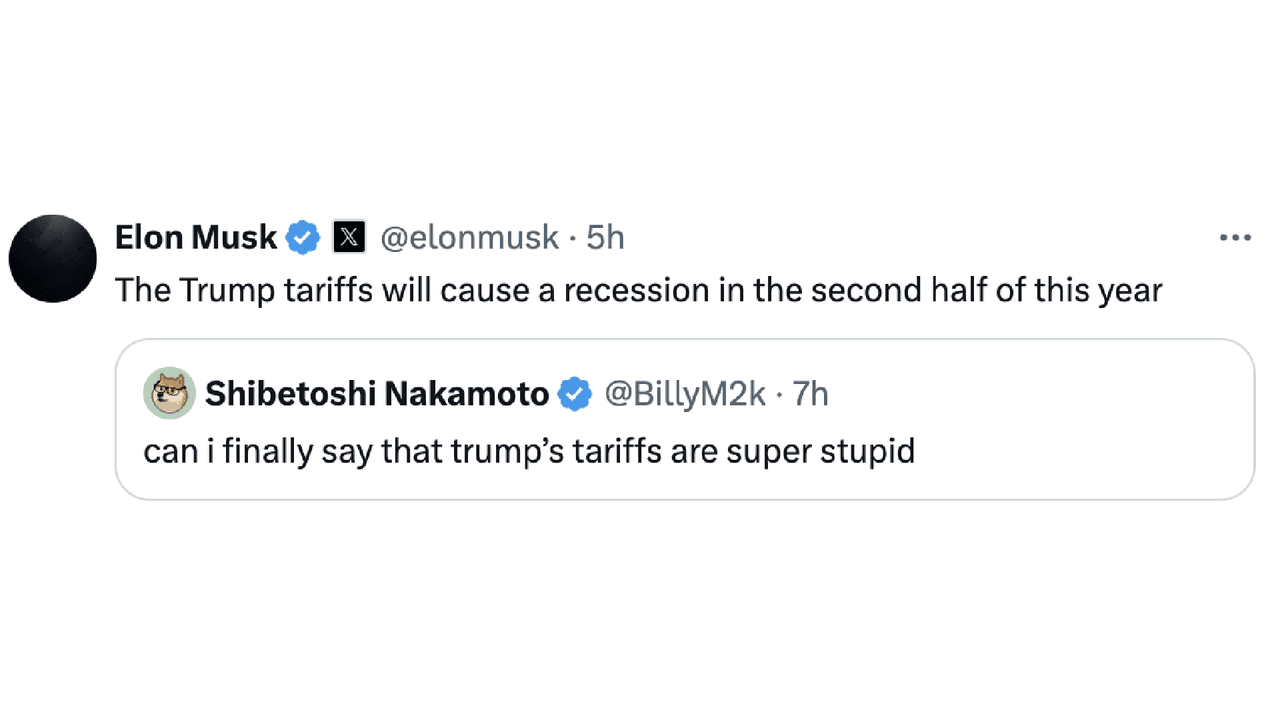Viewport: 1280px width, 720px height.
Task: Click the verified badge on the quoted tweet
Action: pos(575,394)
